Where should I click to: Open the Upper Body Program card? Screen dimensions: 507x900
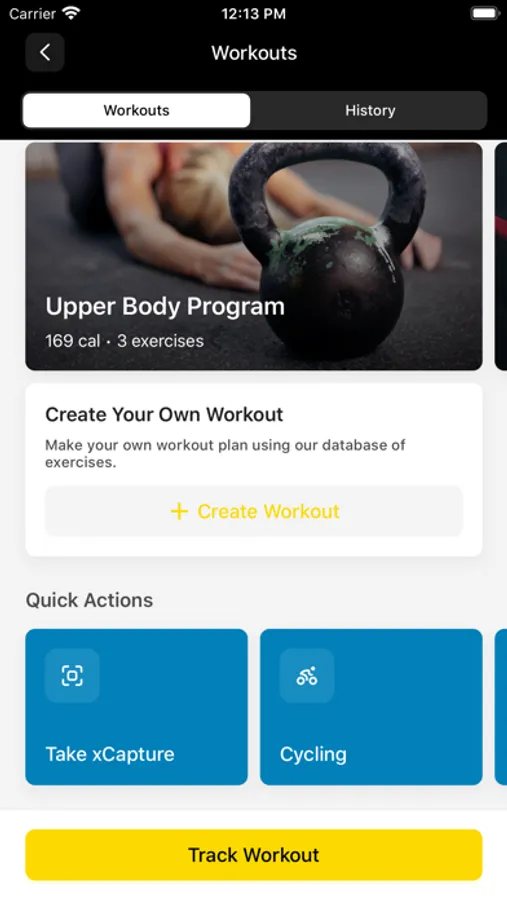point(254,256)
